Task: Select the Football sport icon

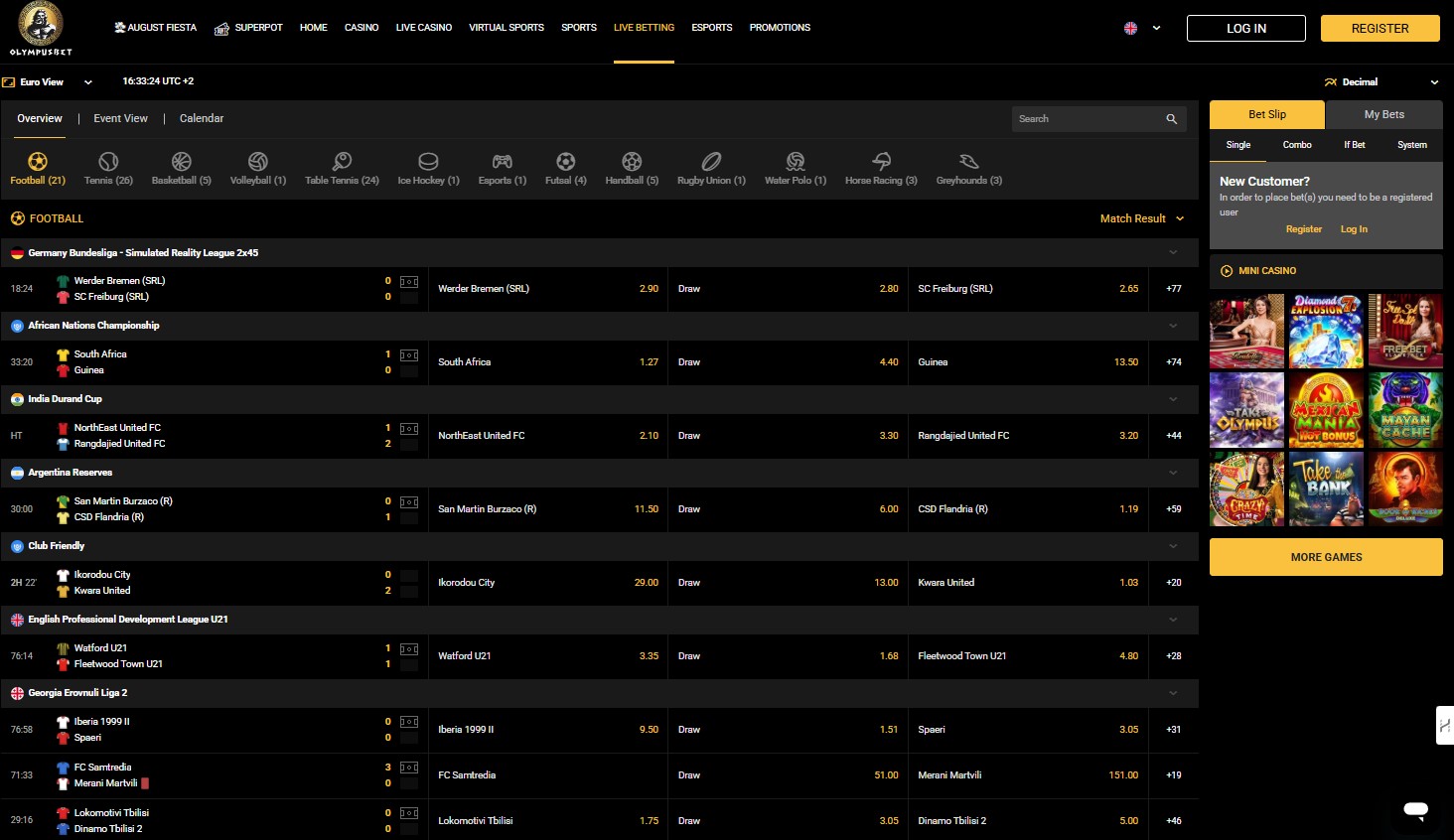Action: point(38,162)
